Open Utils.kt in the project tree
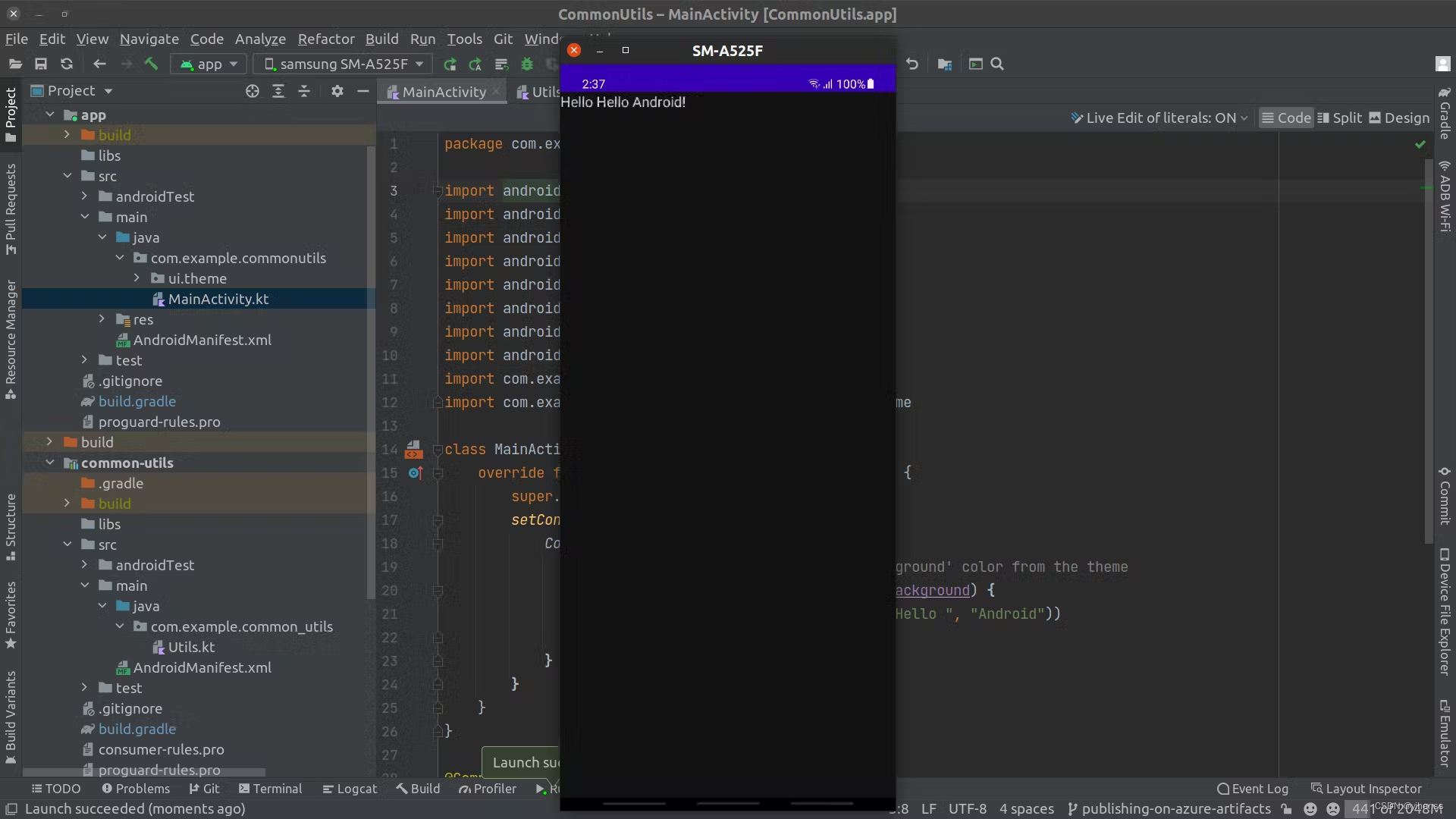Viewport: 1456px width, 819px height. [x=191, y=647]
